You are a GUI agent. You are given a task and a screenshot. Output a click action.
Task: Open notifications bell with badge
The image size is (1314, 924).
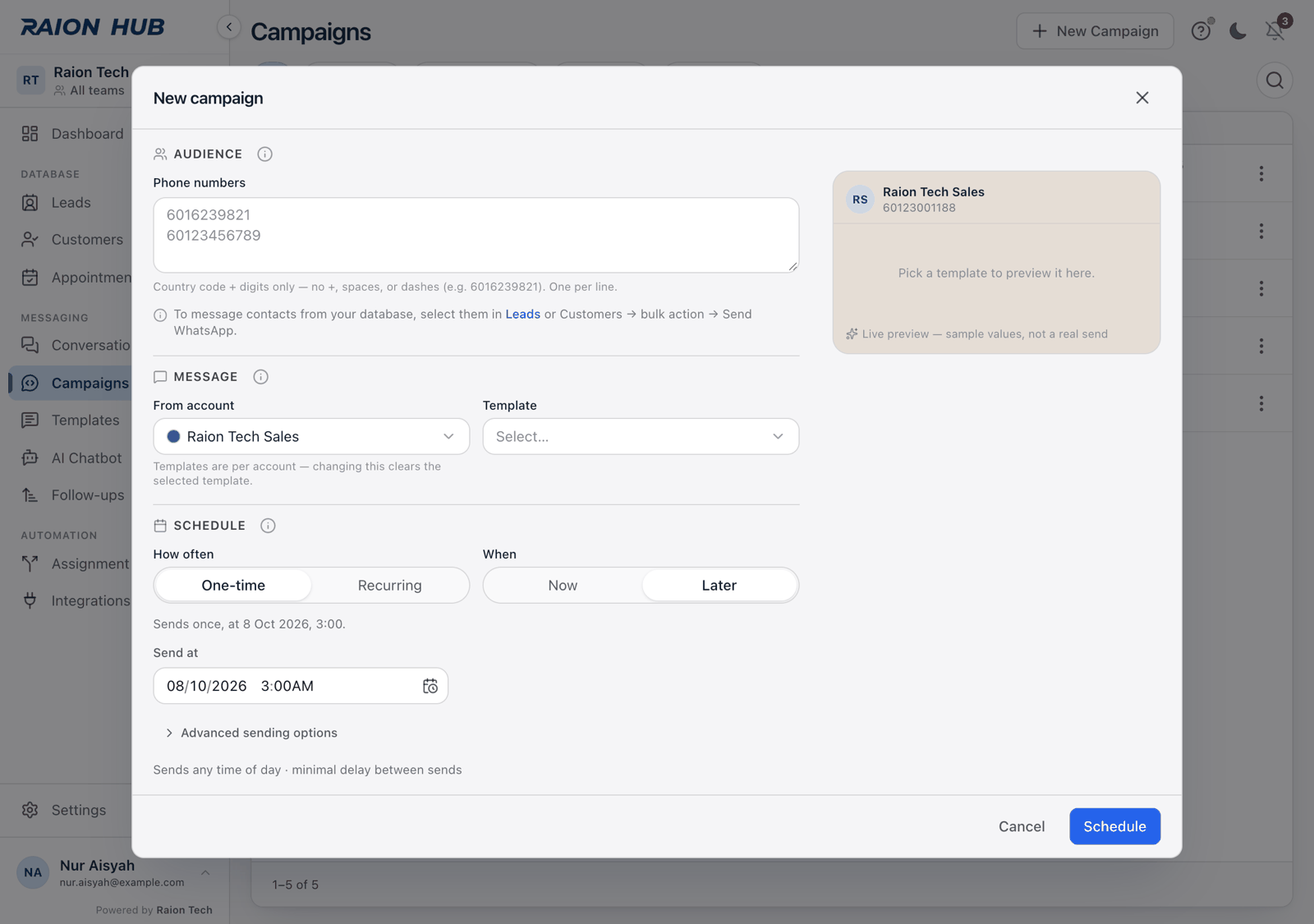coord(1275,30)
